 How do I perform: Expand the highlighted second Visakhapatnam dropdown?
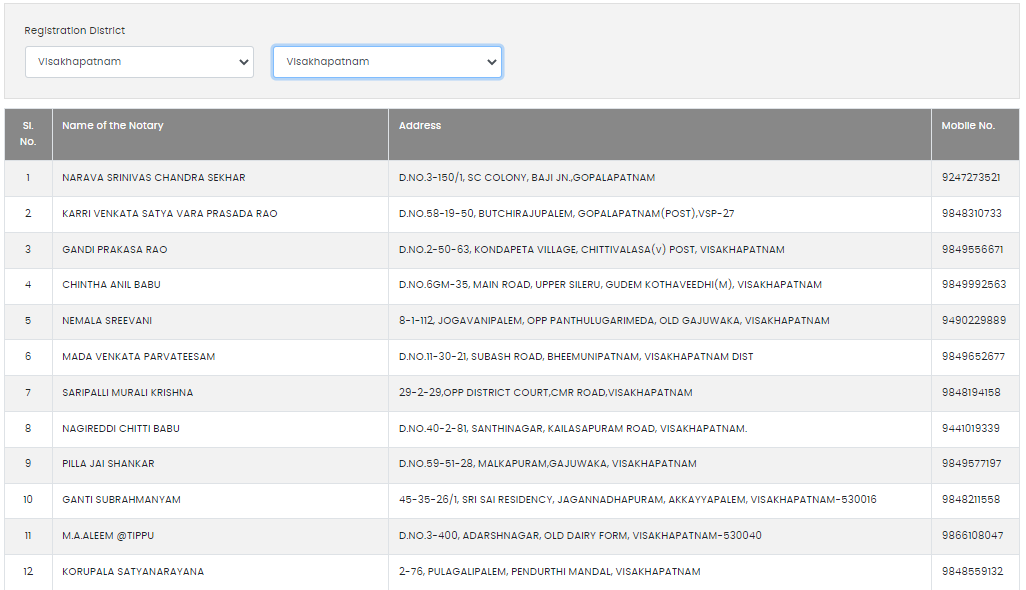click(387, 62)
